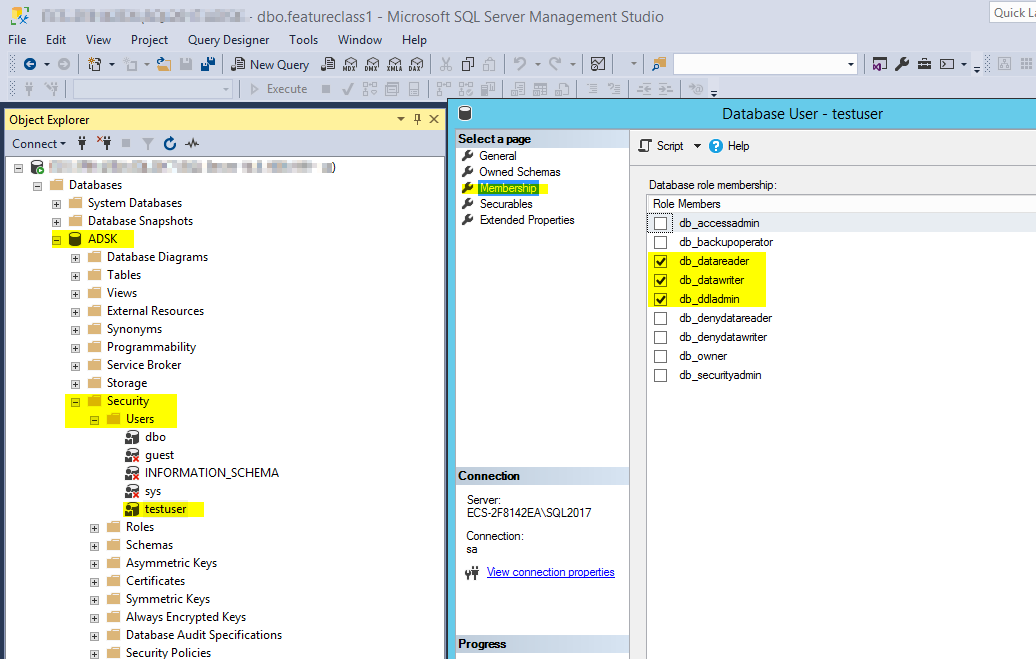Click the Find in Files icon
This screenshot has height=659, width=1036.
point(659,64)
